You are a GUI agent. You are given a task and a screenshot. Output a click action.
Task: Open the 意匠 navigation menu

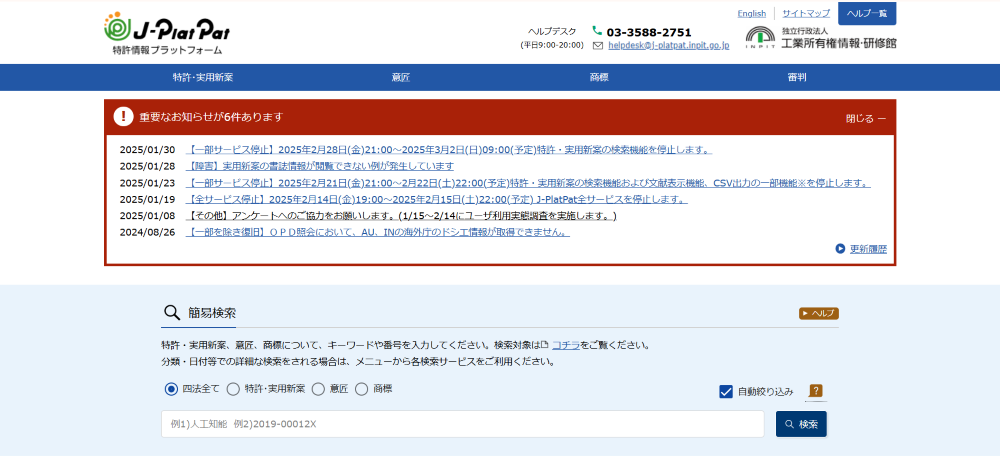coord(401,77)
